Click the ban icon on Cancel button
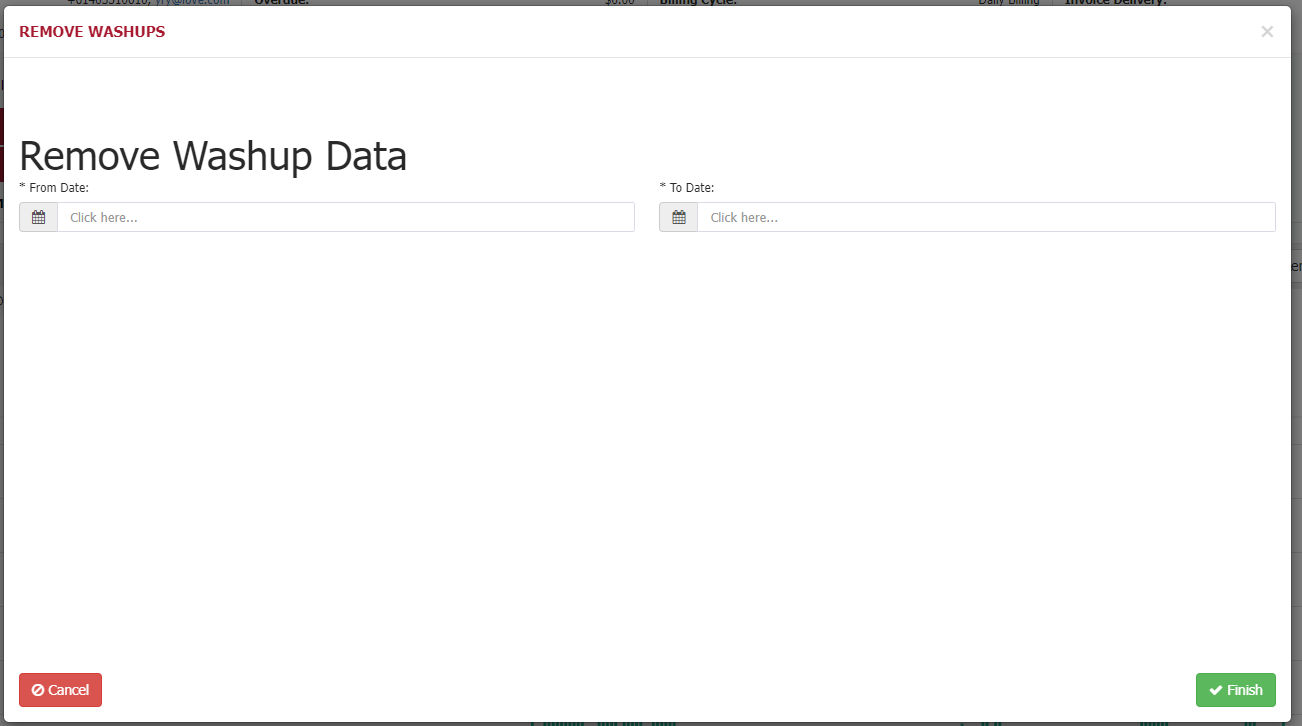Screen dimensions: 1302x726 coord(37,690)
